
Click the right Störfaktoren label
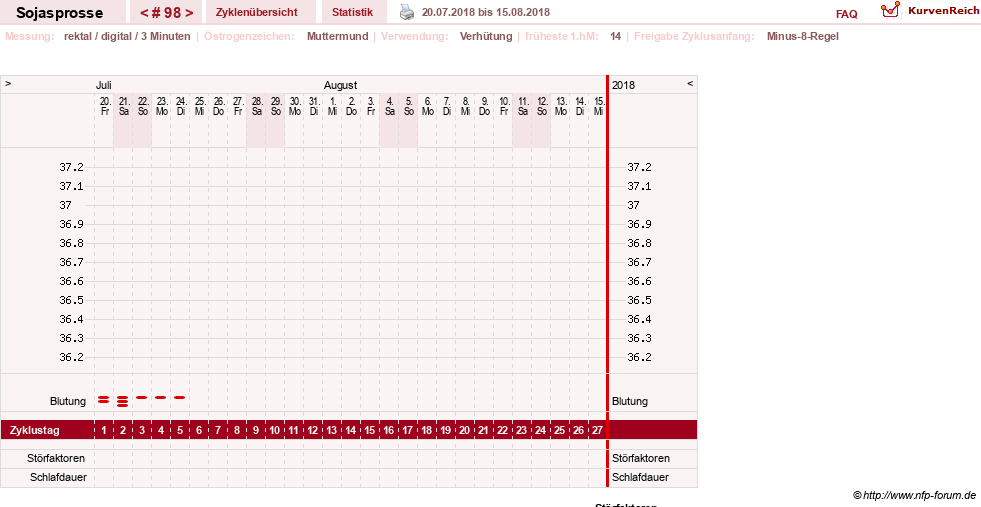tap(641, 458)
